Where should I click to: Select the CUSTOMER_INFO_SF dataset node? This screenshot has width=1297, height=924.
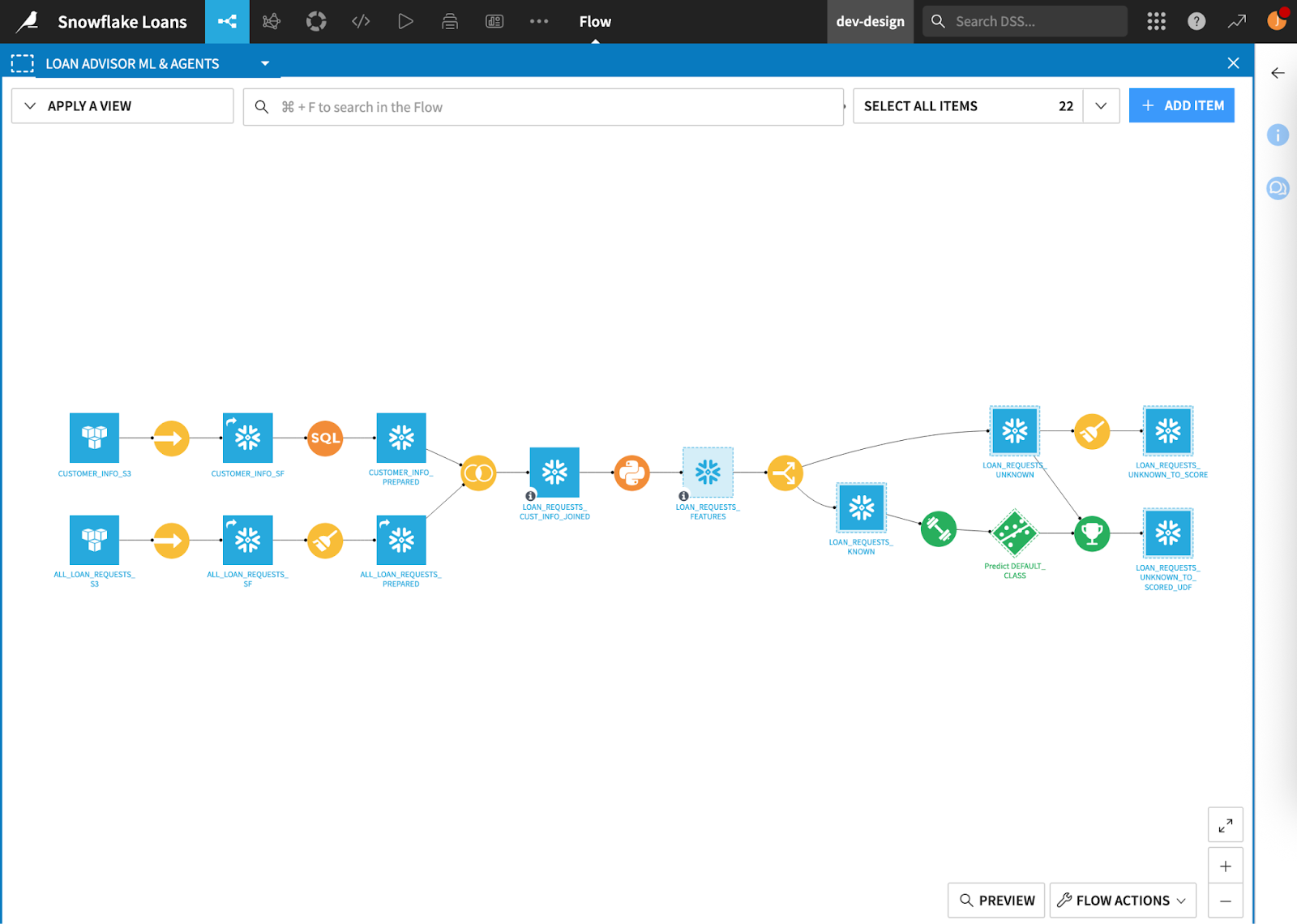click(247, 438)
